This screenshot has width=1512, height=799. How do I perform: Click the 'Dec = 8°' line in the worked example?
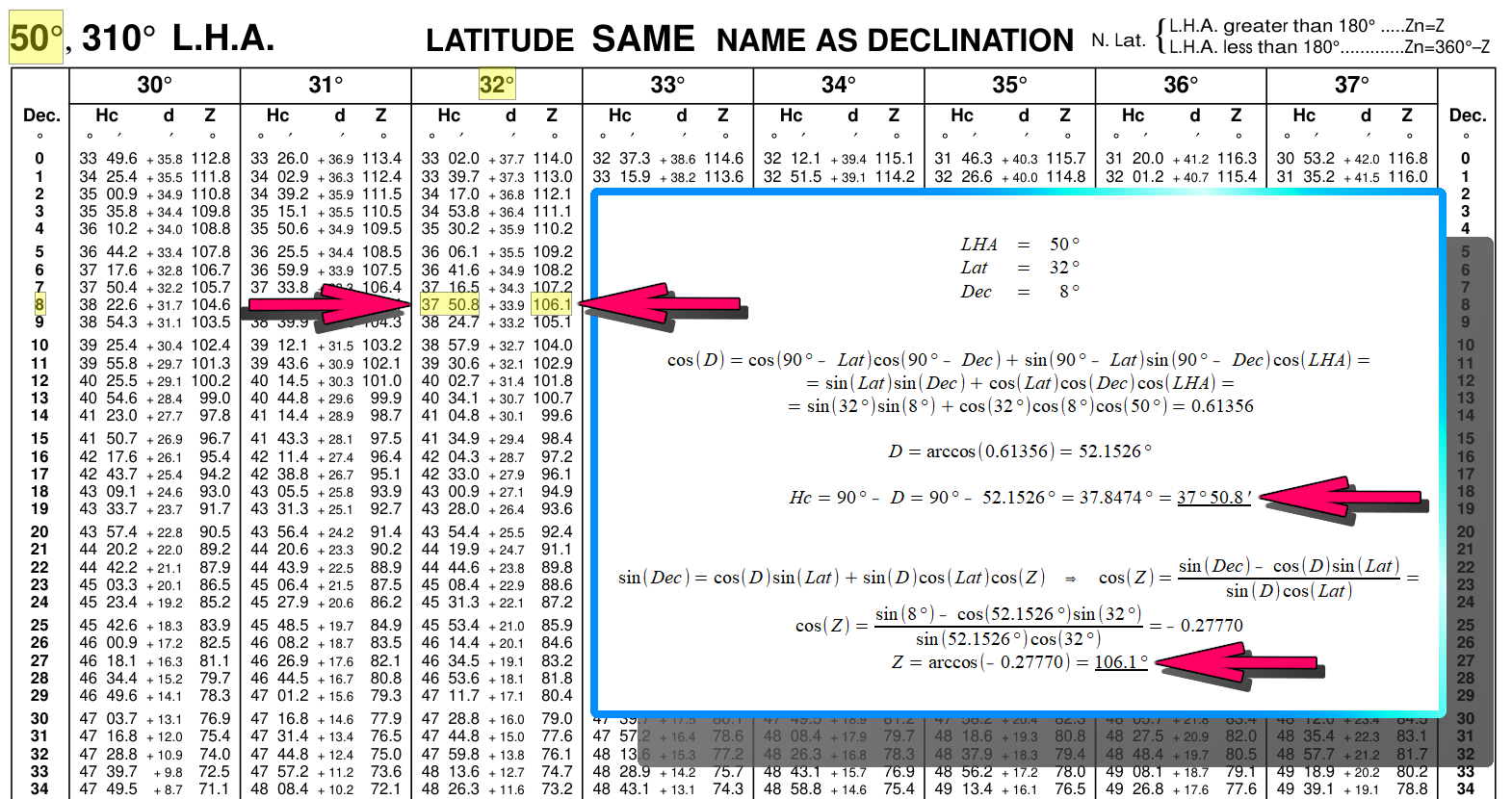[1020, 292]
